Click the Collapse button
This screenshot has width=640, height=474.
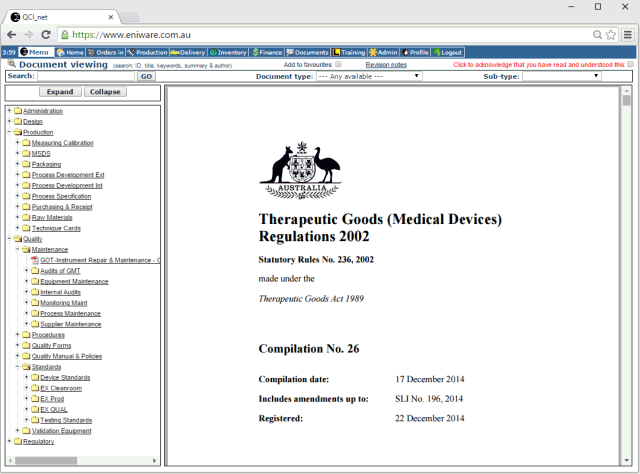pyautogui.click(x=105, y=92)
